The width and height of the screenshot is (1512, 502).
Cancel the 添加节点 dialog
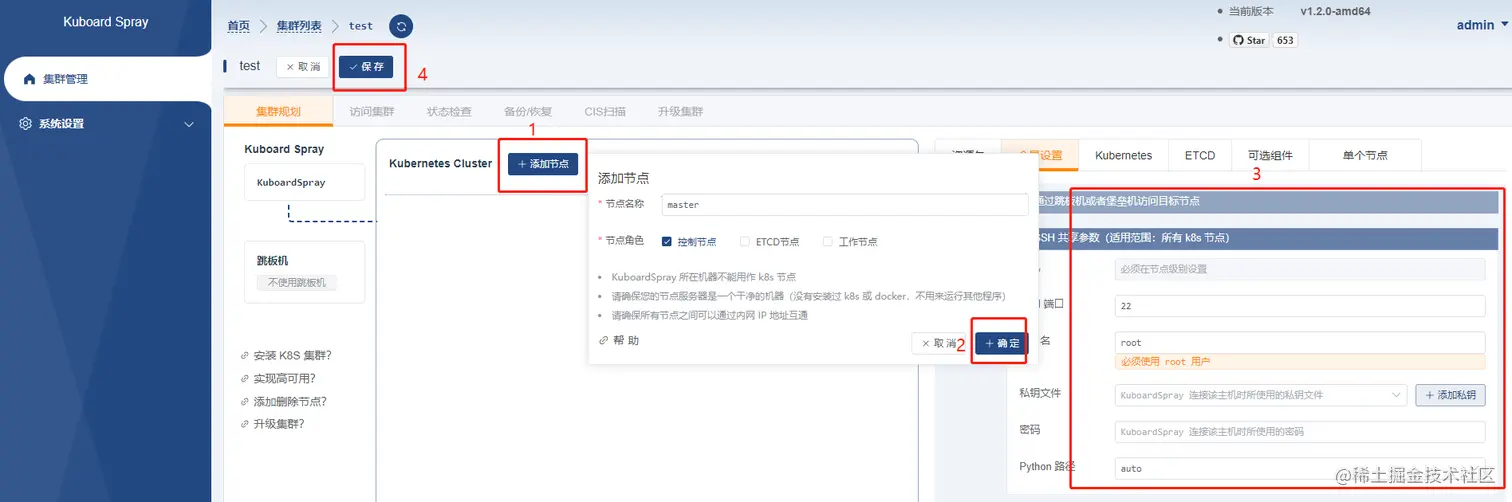[x=939, y=343]
